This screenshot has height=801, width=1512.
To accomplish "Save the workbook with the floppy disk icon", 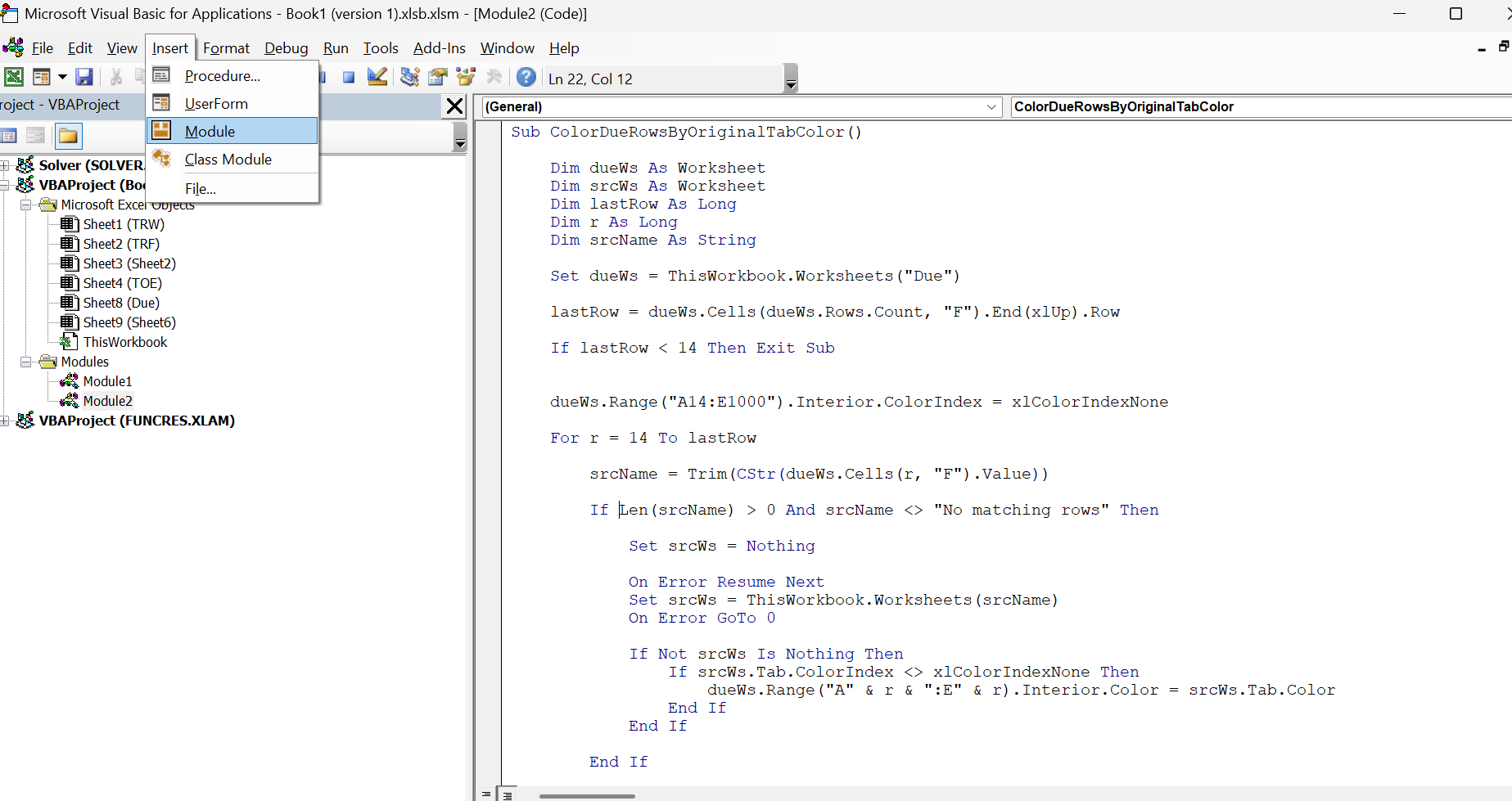I will 83,77.
